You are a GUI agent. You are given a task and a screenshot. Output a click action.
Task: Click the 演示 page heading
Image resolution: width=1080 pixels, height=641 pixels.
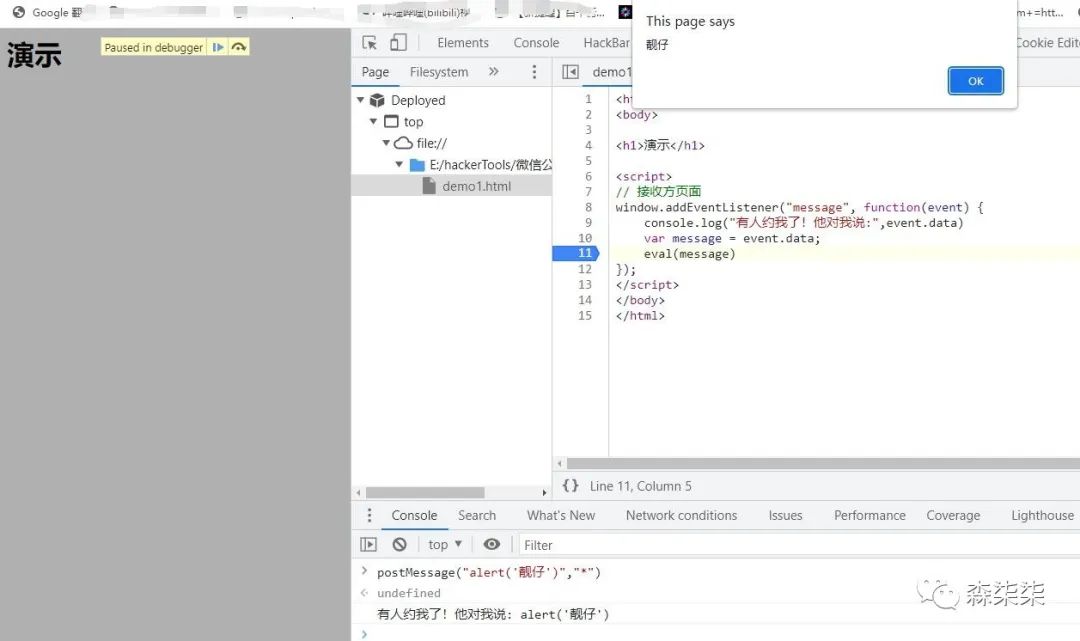tap(34, 55)
